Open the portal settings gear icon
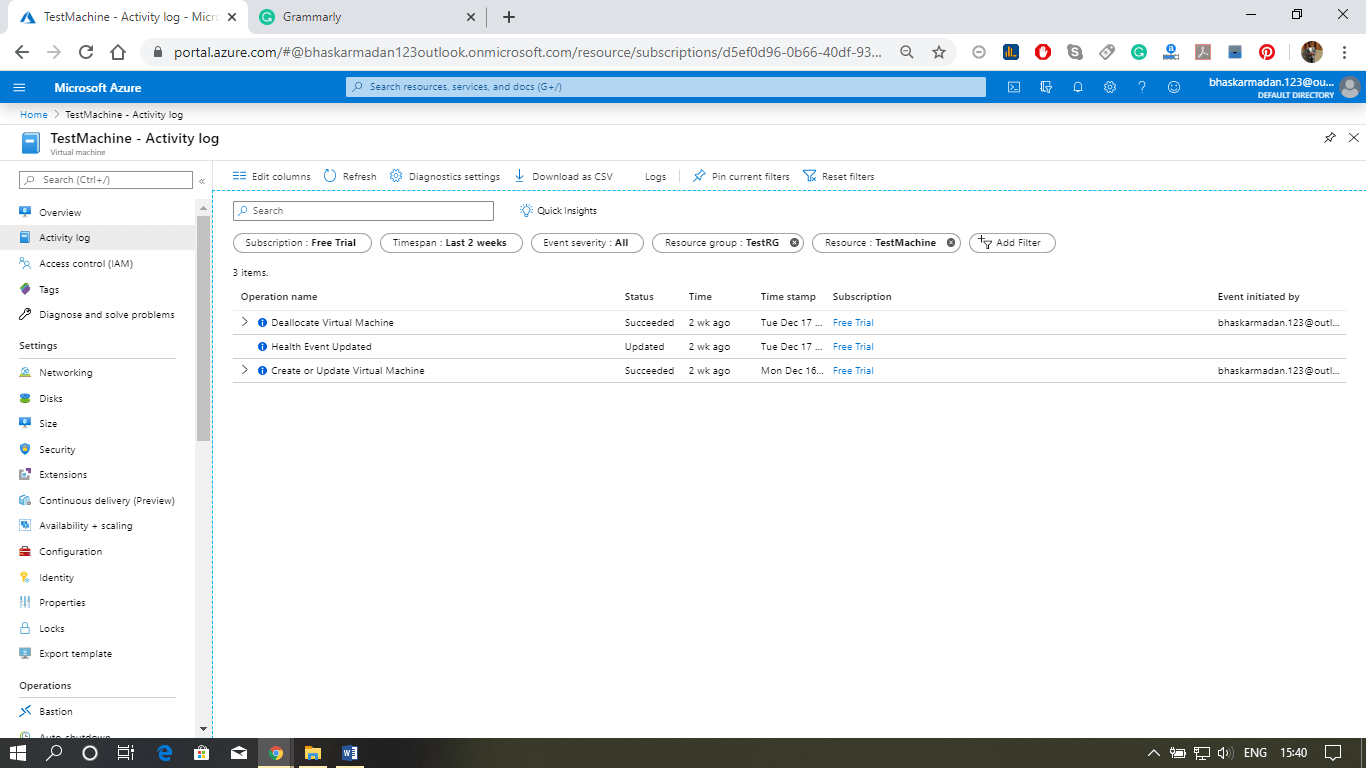 (x=1110, y=87)
